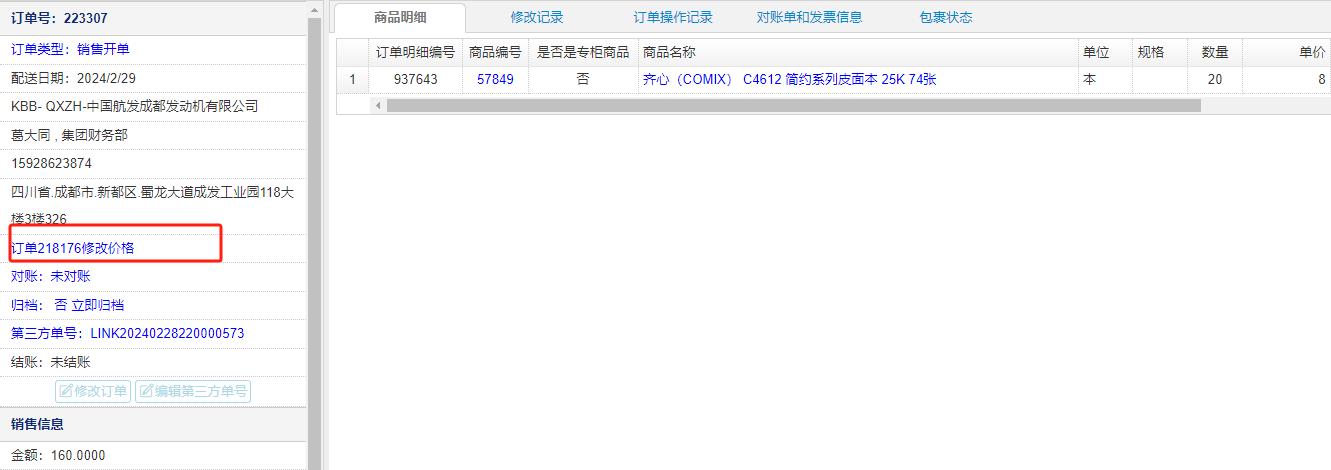Open the 修改记录 tab
Image resolution: width=1331 pixels, height=470 pixels.
(537, 17)
